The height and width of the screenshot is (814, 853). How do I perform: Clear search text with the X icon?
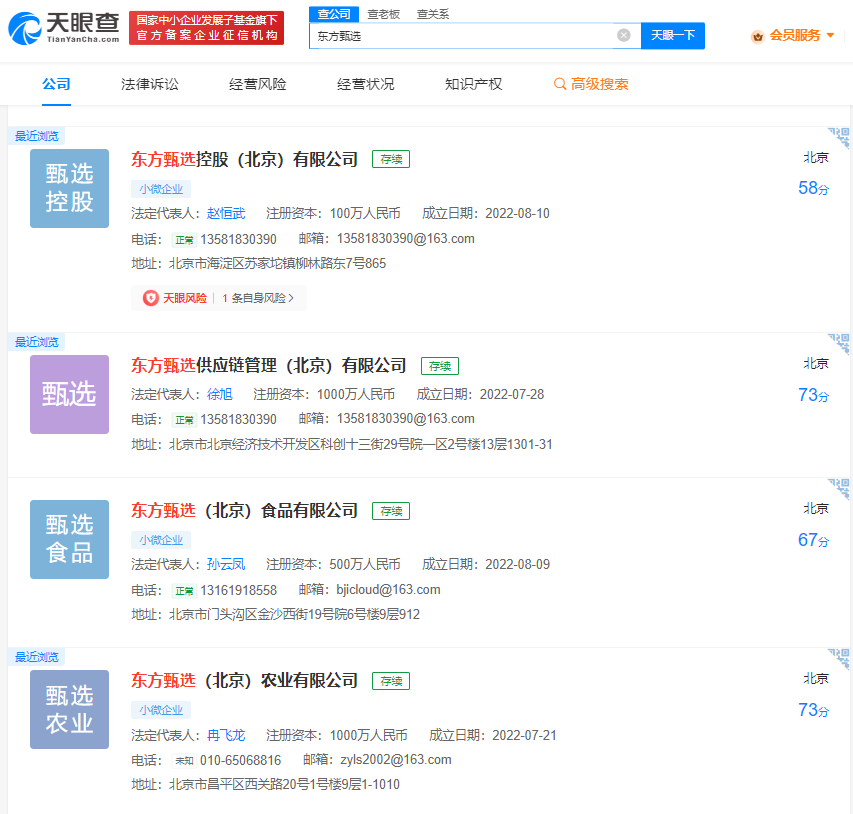click(623, 35)
